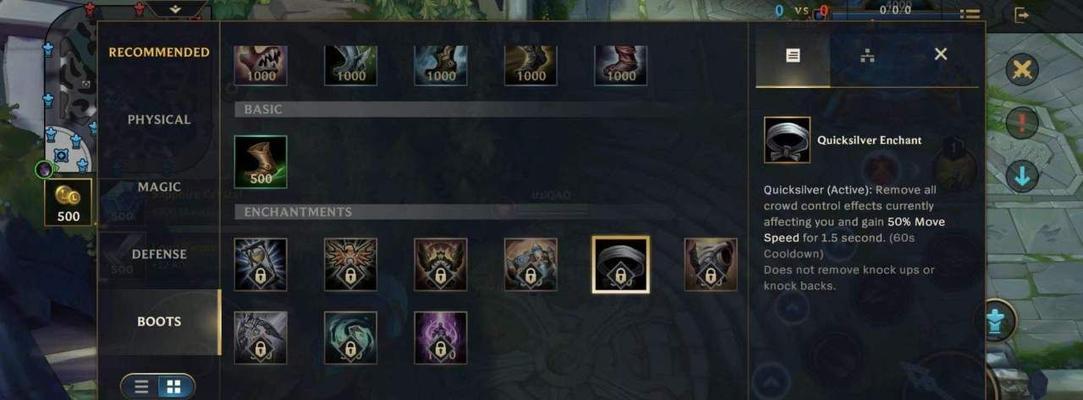Open the Magic items category
1083x400 pixels.
[x=159, y=187]
